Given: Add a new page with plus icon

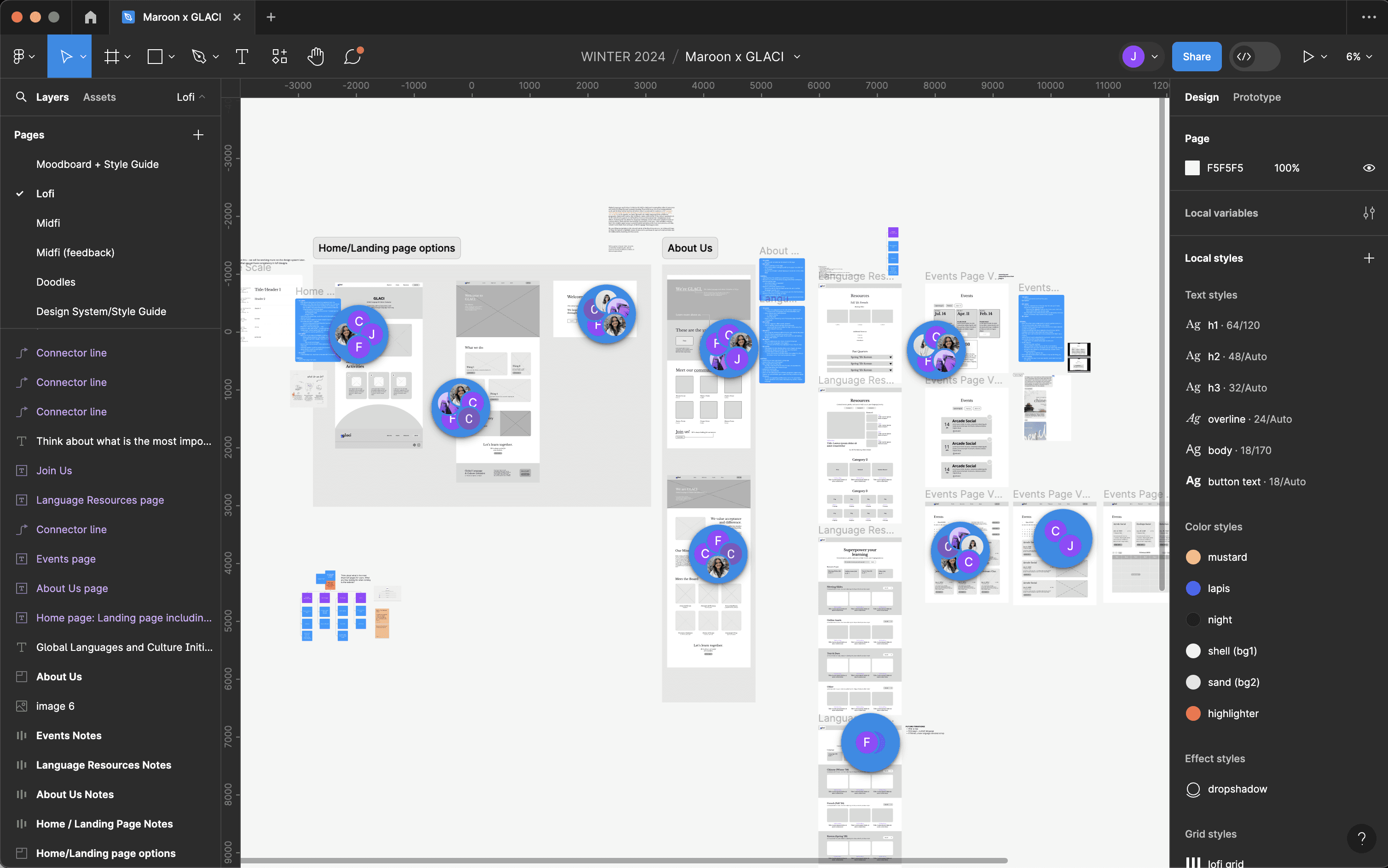Looking at the screenshot, I should [198, 135].
